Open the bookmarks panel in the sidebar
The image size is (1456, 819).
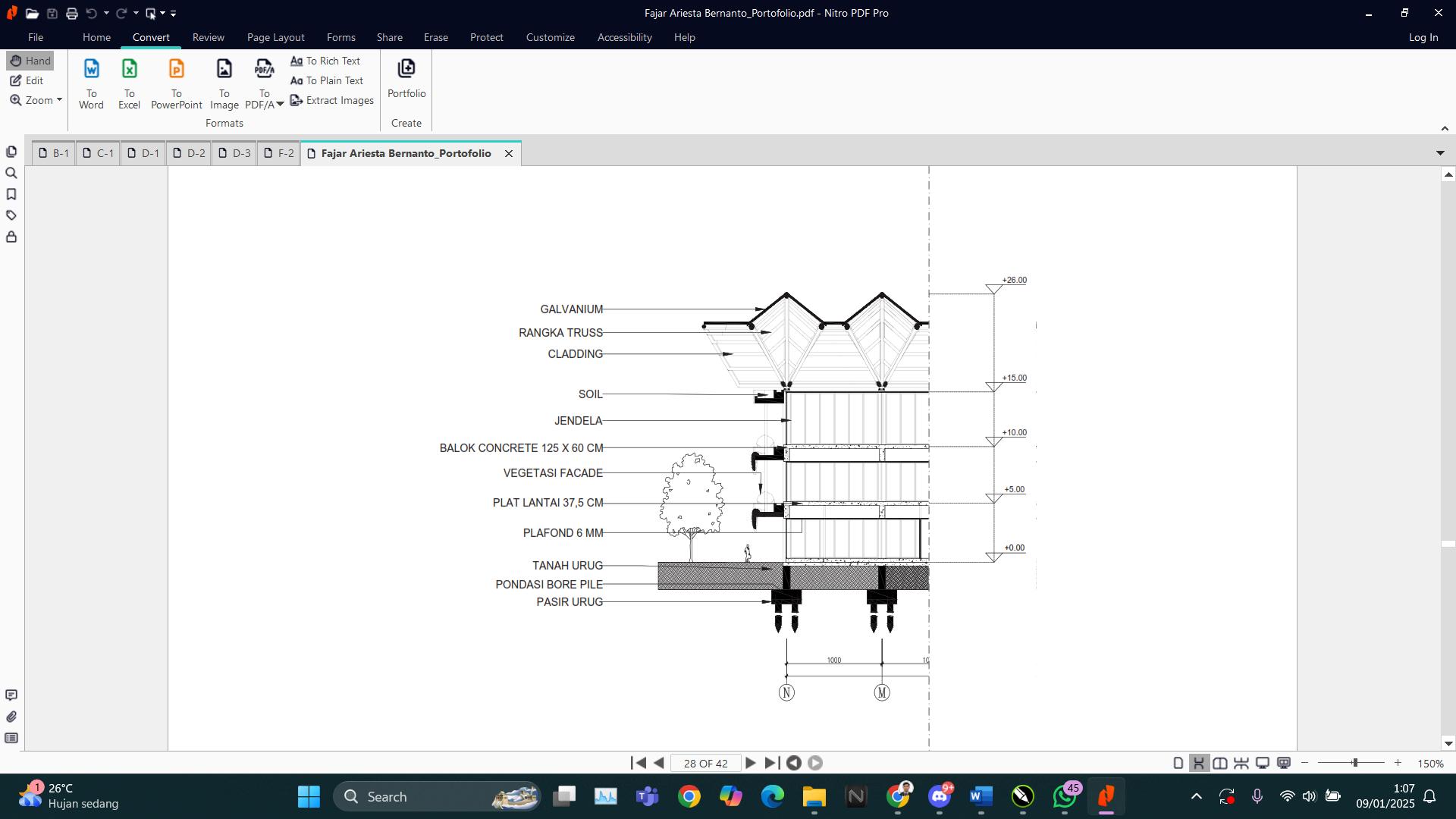[x=11, y=195]
